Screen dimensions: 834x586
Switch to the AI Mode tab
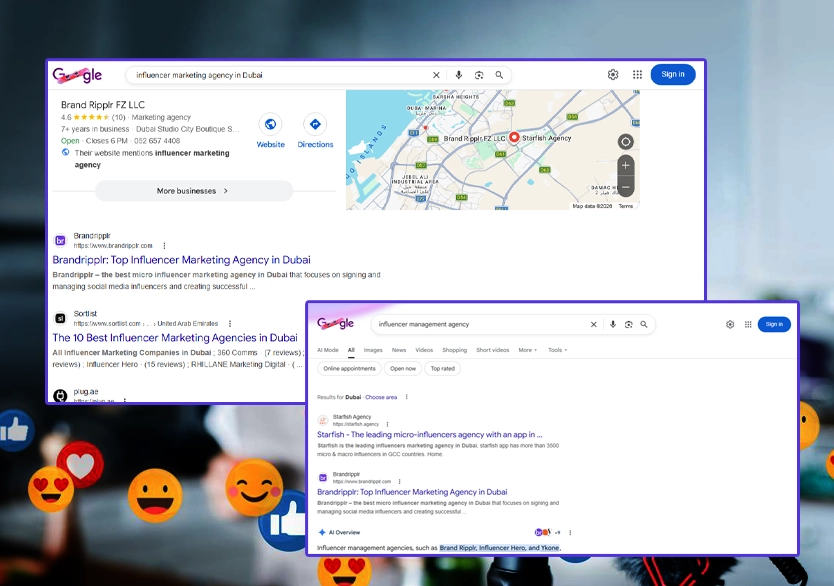[x=328, y=350]
